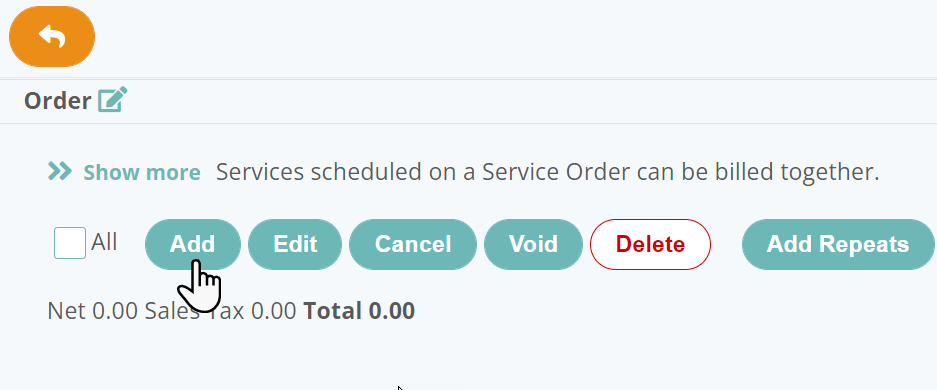This screenshot has height=390, width=937.
Task: Click the bold Total 0.00 amount
Action: click(359, 311)
